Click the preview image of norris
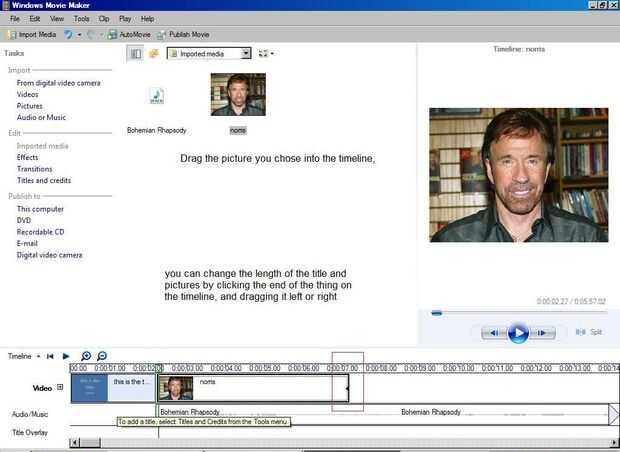This screenshot has width=620, height=452. (x=518, y=175)
